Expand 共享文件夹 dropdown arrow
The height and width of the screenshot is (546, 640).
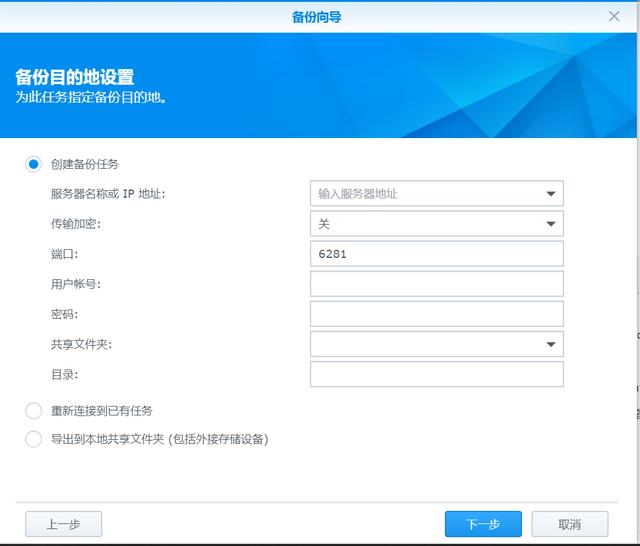click(x=550, y=345)
